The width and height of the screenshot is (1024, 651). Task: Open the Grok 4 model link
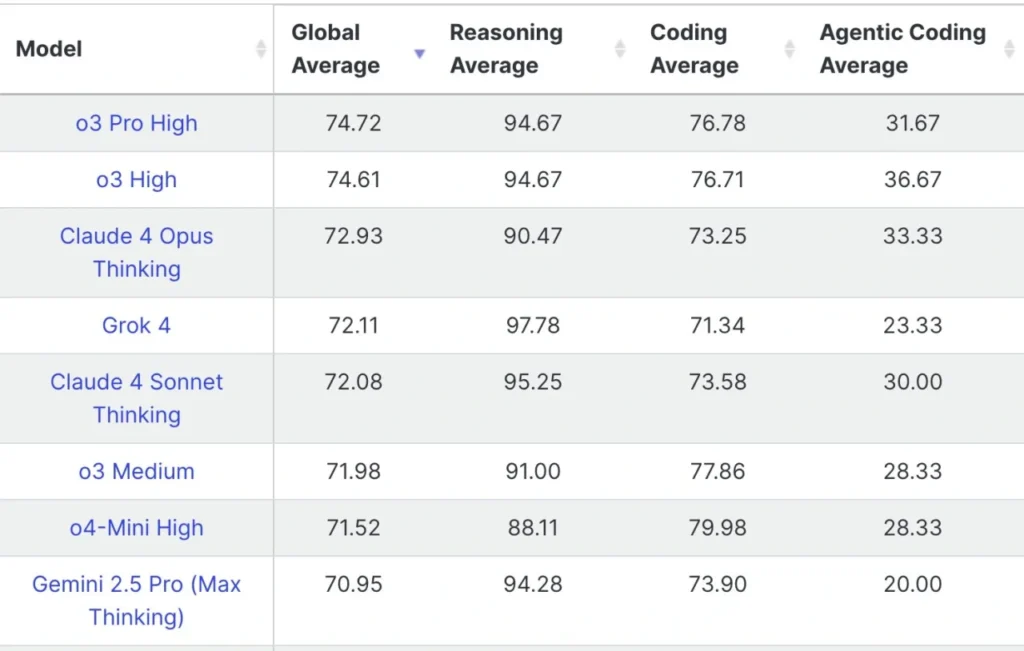(x=136, y=325)
